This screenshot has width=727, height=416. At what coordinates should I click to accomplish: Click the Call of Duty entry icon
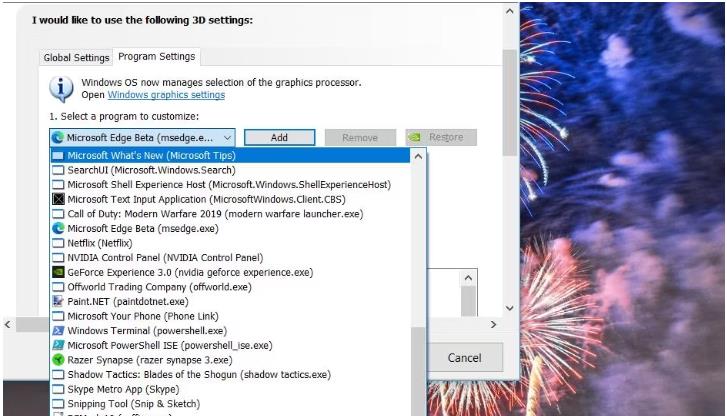[58, 214]
